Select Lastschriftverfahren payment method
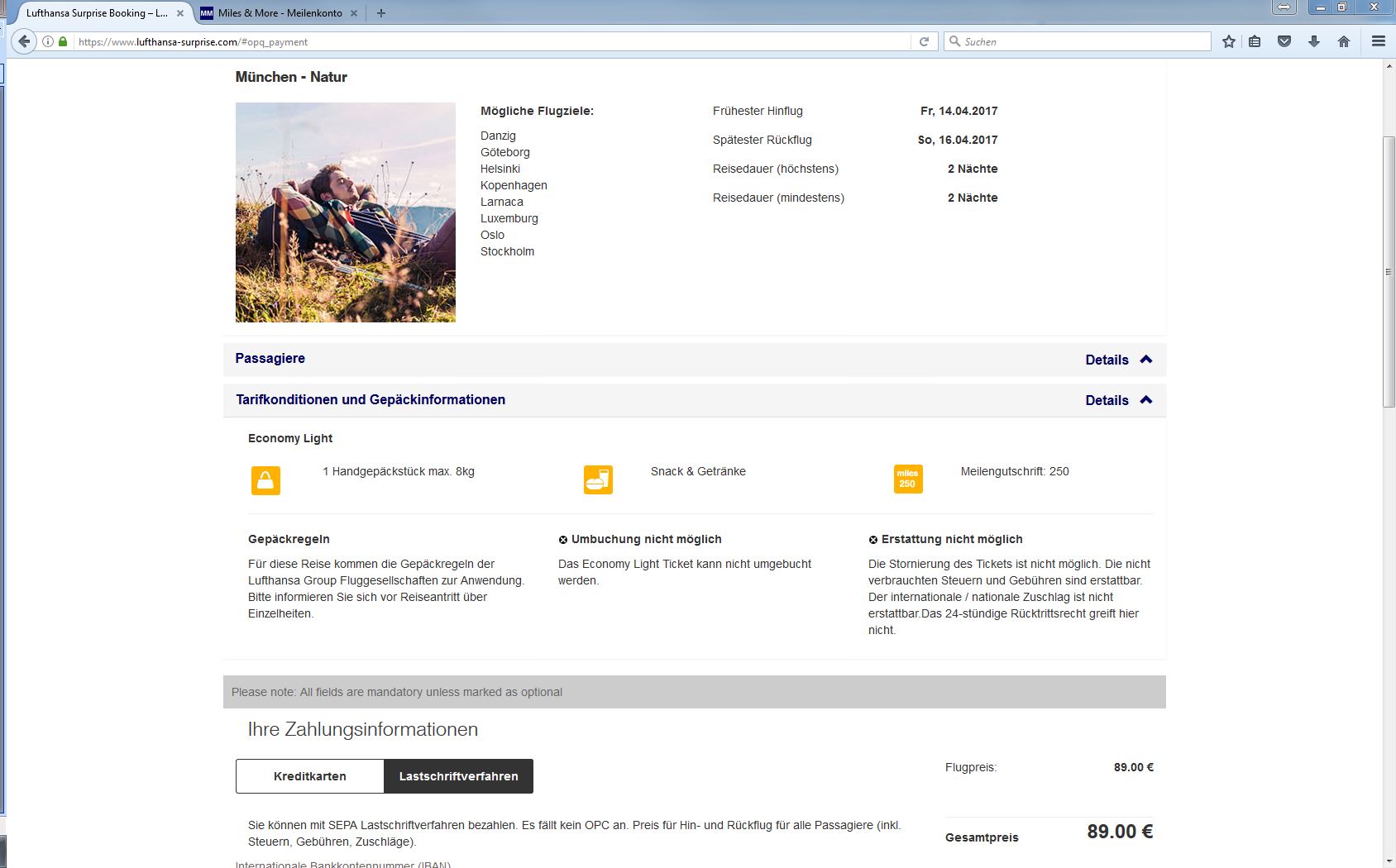This screenshot has height=868, width=1396. pyautogui.click(x=458, y=776)
